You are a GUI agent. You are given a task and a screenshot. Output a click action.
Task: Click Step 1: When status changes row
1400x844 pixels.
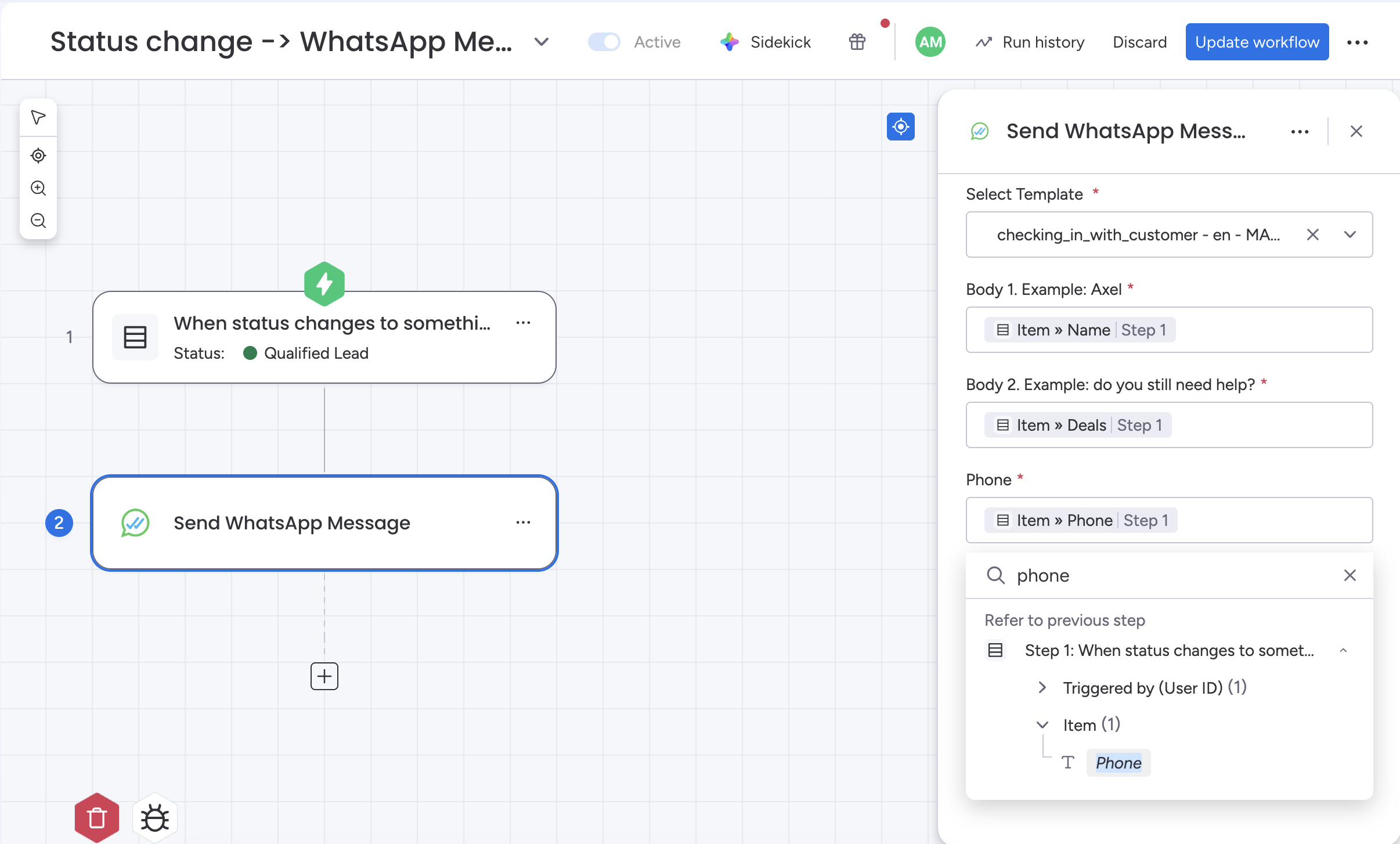pos(1169,651)
